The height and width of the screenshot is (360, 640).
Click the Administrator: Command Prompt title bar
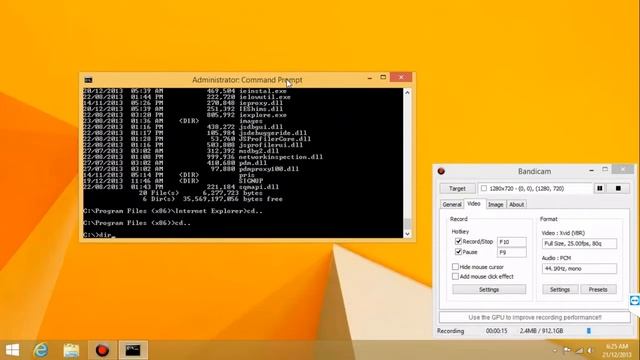click(x=247, y=80)
